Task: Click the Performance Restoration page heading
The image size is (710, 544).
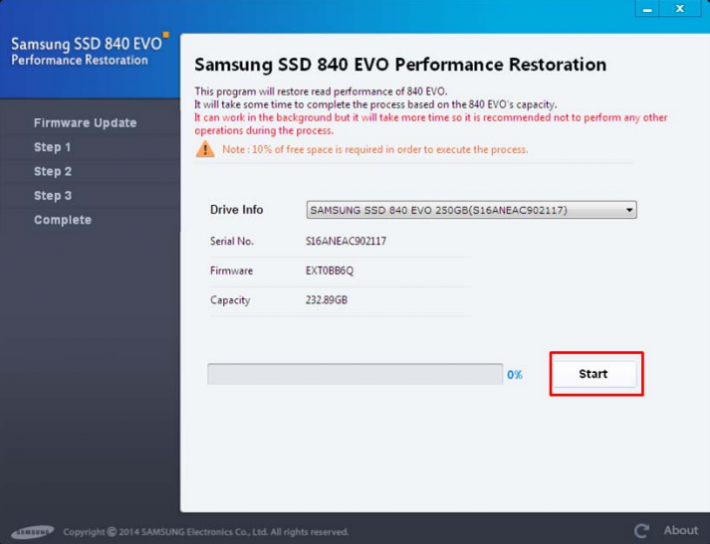Action: point(400,65)
